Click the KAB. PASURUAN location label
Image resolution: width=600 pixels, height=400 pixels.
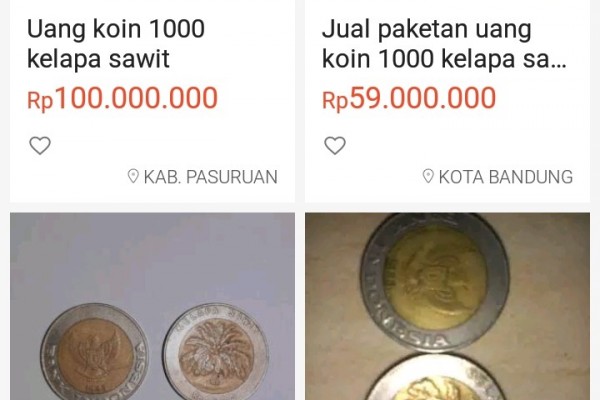[x=210, y=177]
